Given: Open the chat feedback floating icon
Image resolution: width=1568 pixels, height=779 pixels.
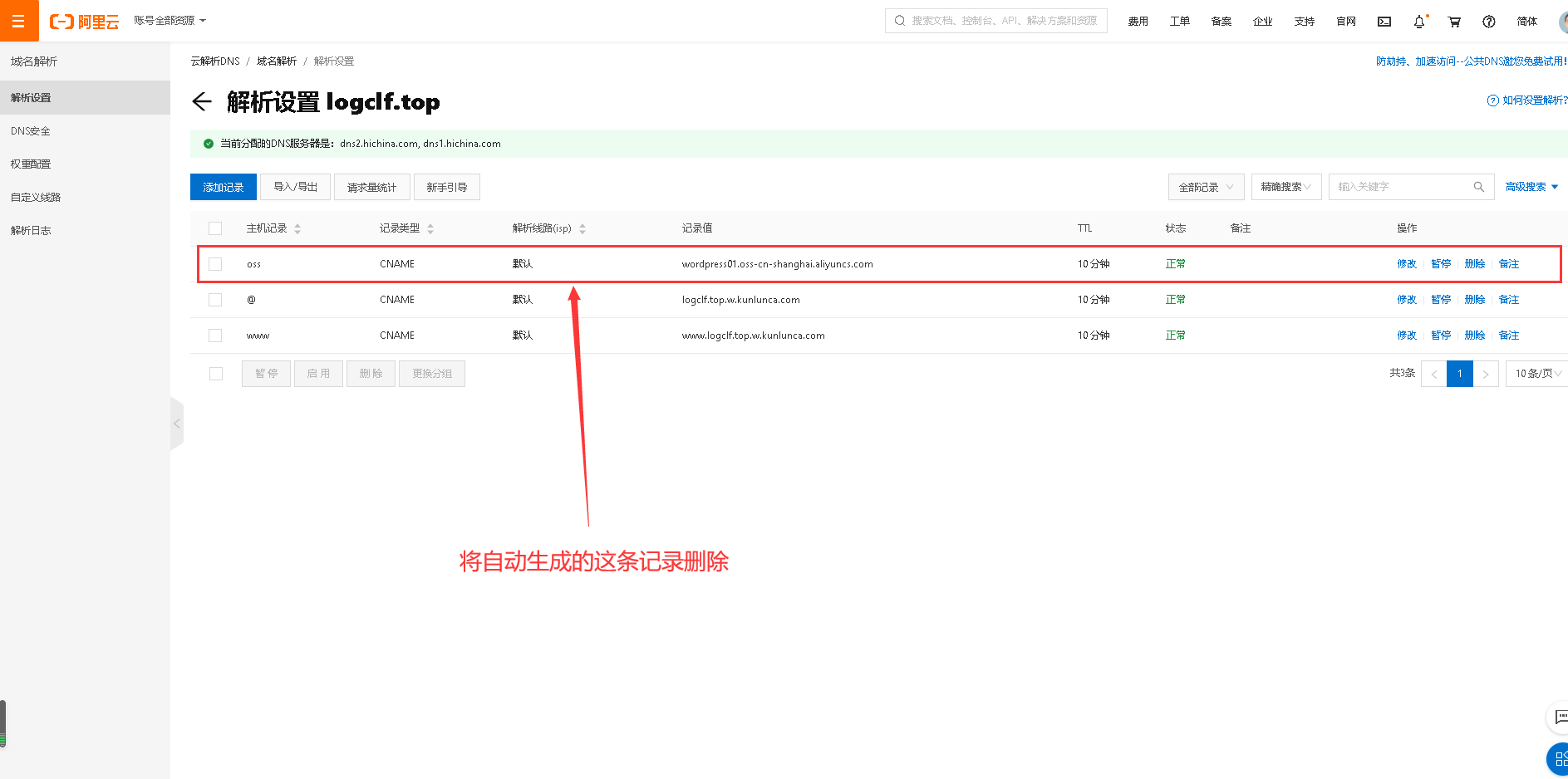Looking at the screenshot, I should coord(1560,717).
